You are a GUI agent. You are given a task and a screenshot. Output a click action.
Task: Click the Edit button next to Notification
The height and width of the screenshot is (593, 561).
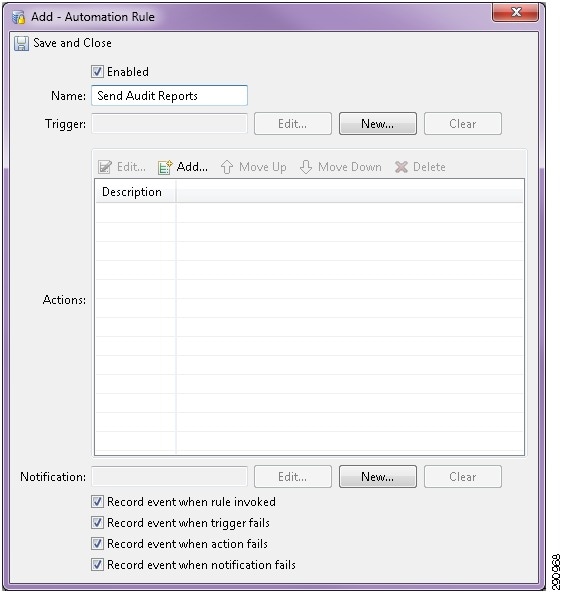coord(292,477)
